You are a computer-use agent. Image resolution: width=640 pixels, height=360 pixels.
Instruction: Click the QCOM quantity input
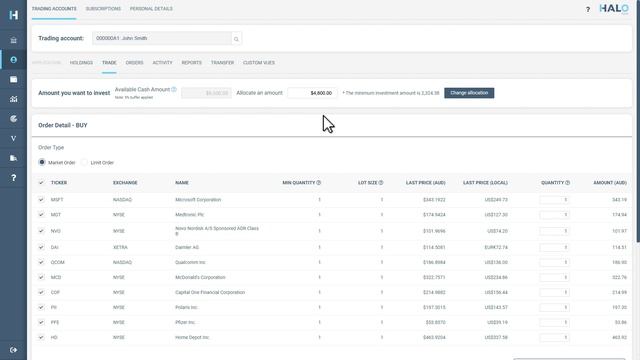pyautogui.click(x=554, y=262)
